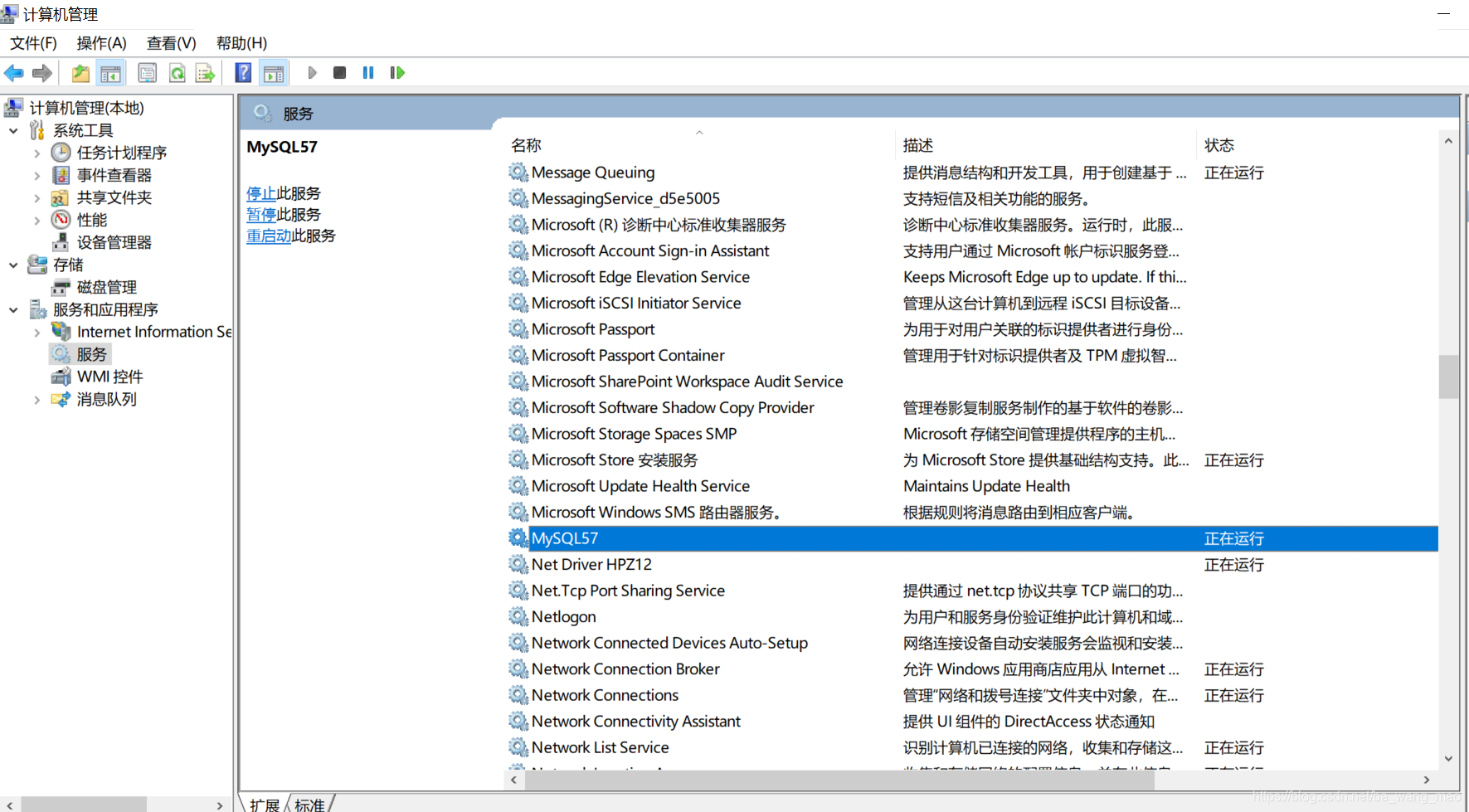The height and width of the screenshot is (812, 1469).
Task: Expand the 共享文件夹 node
Action: [36, 197]
